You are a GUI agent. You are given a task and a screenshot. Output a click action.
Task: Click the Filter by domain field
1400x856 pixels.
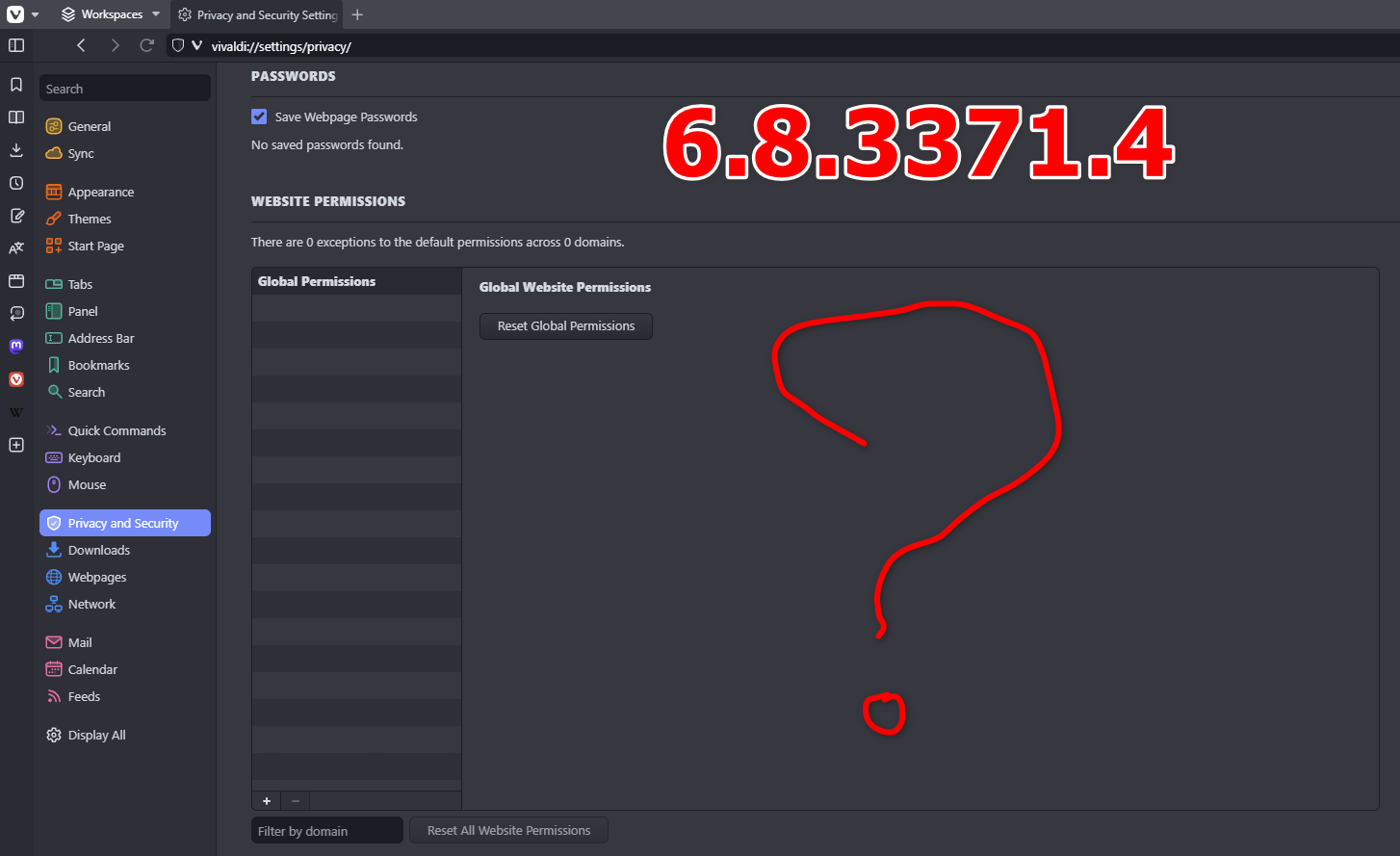tap(327, 831)
